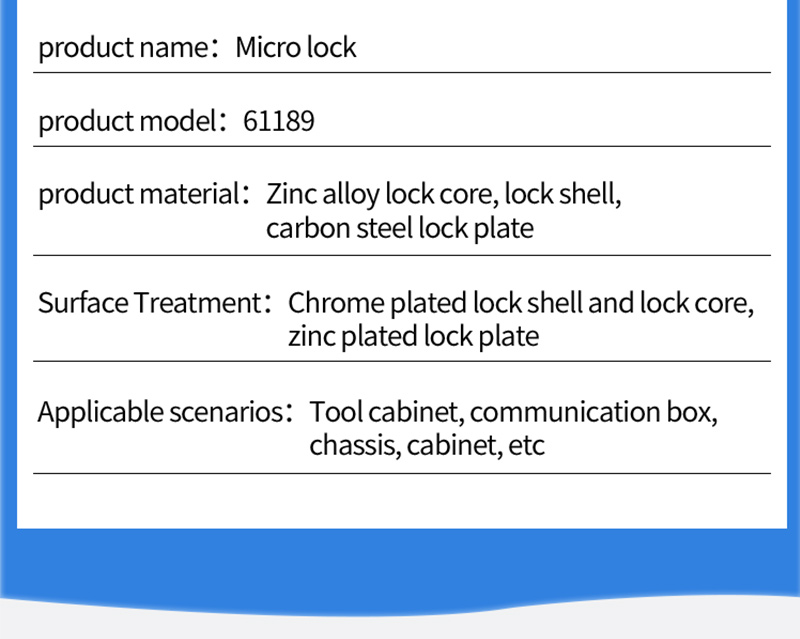Click the 'product model' label
This screenshot has height=639, width=800.
tap(128, 122)
